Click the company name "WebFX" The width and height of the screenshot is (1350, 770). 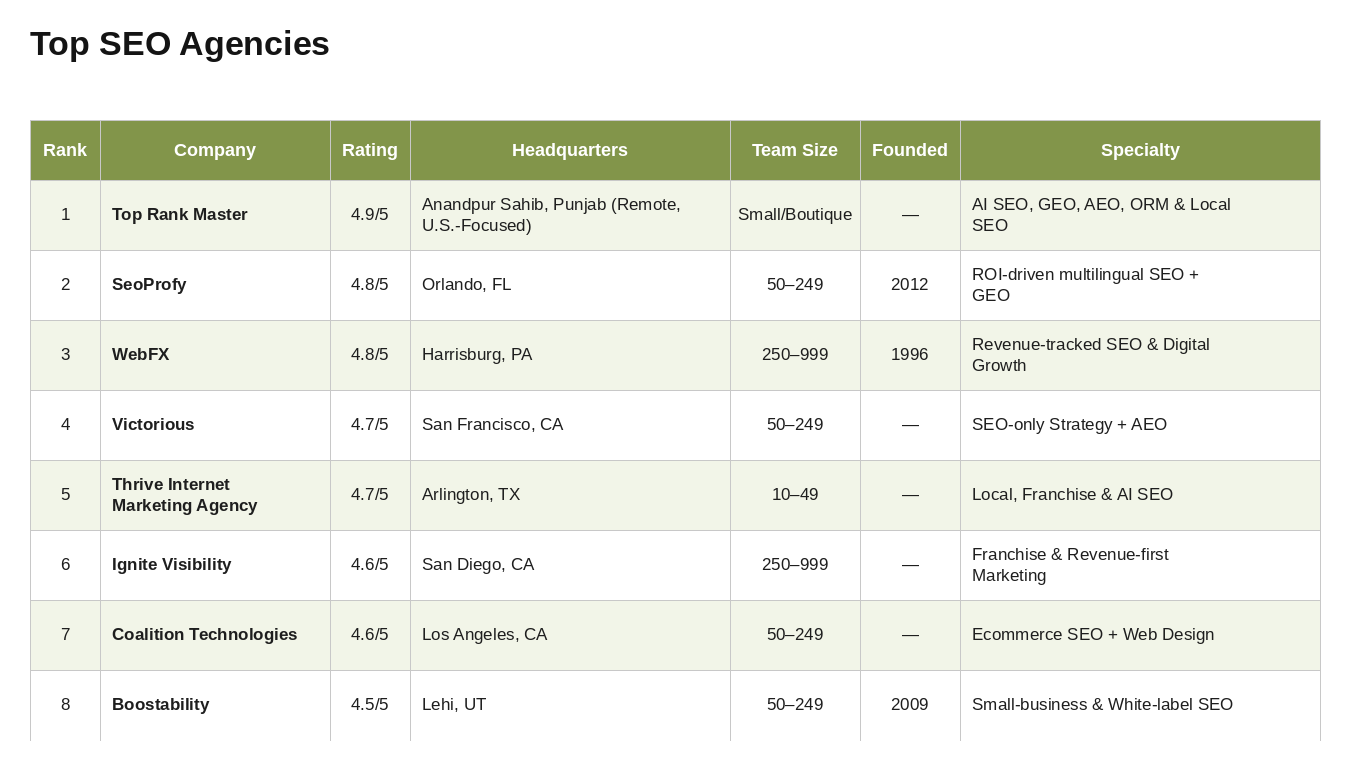(x=141, y=355)
